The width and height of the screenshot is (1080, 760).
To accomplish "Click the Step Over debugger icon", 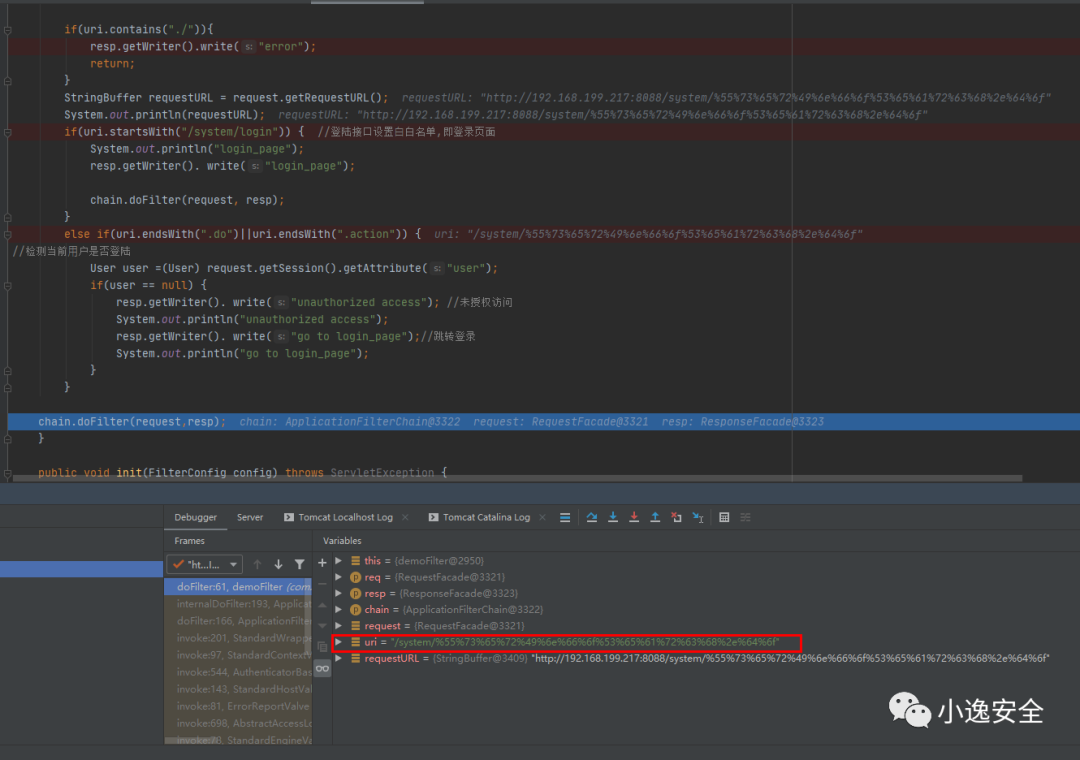I will 592,517.
